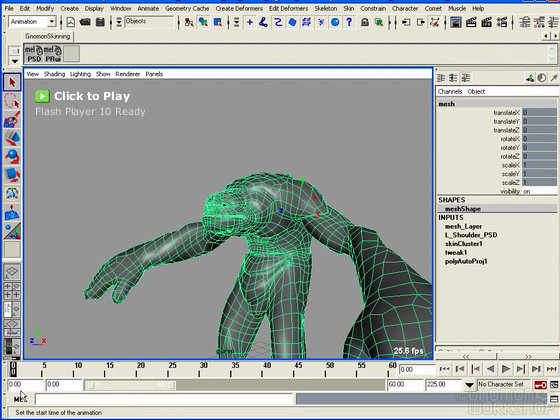Open the Animation menu set dropdown
560x420 pixels.
[52, 22]
